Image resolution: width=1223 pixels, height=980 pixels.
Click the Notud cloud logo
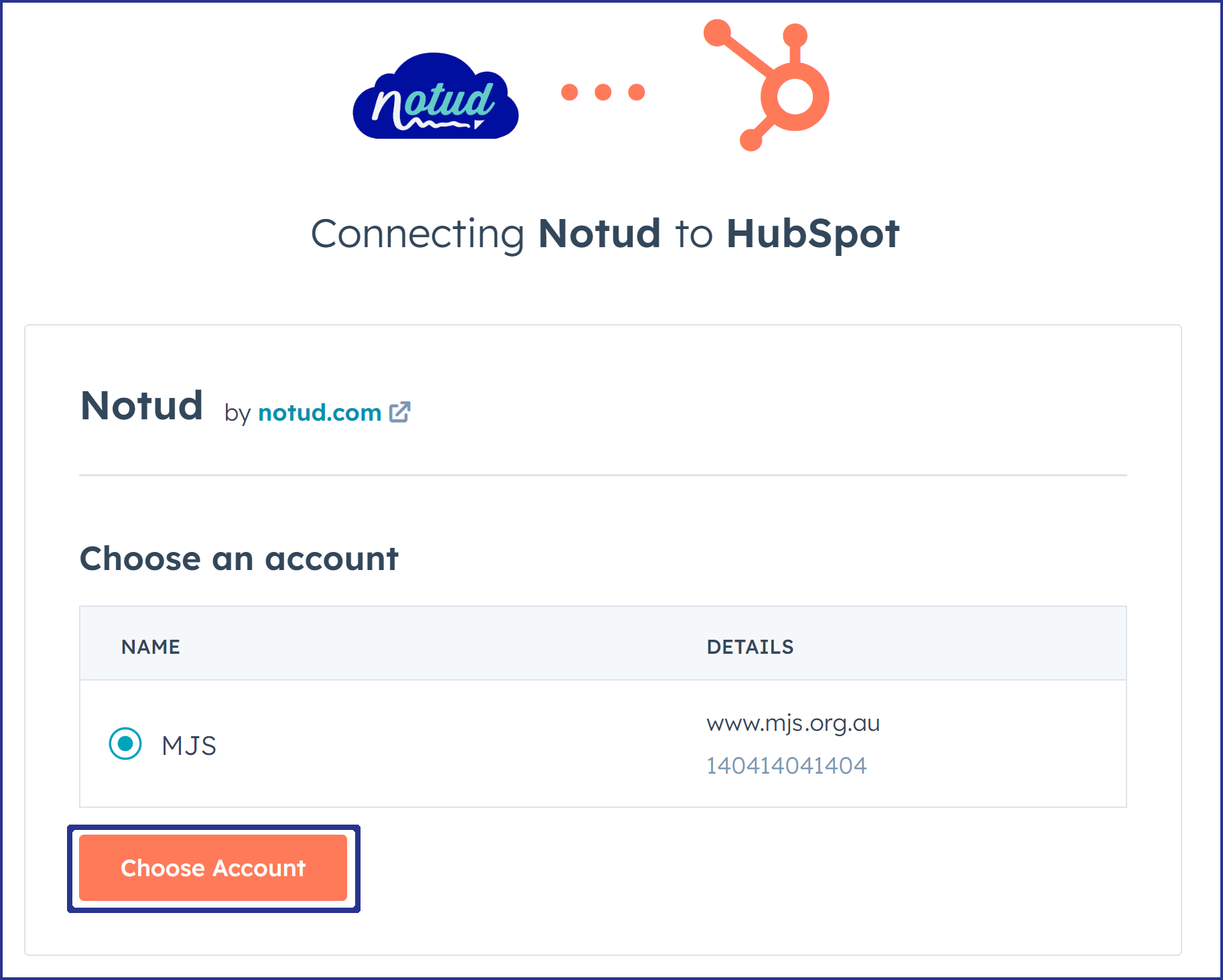pyautogui.click(x=436, y=96)
